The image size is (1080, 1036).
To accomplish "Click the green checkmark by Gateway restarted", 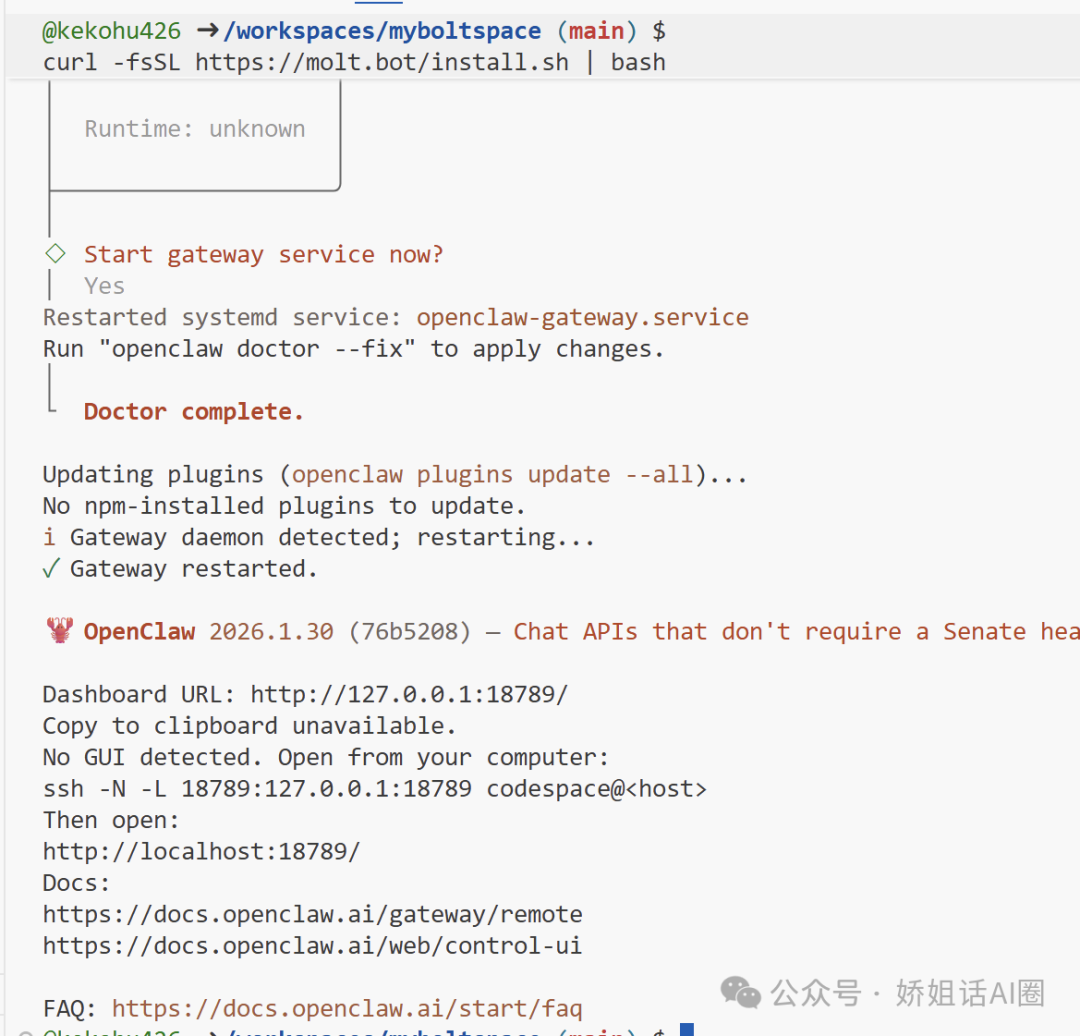I will pos(50,569).
